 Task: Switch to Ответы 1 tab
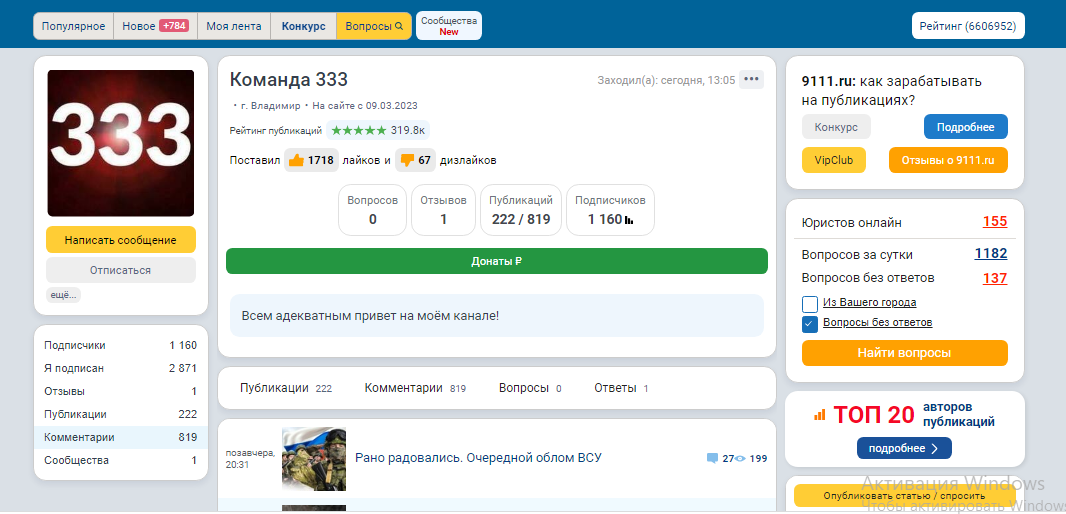[x=621, y=388]
